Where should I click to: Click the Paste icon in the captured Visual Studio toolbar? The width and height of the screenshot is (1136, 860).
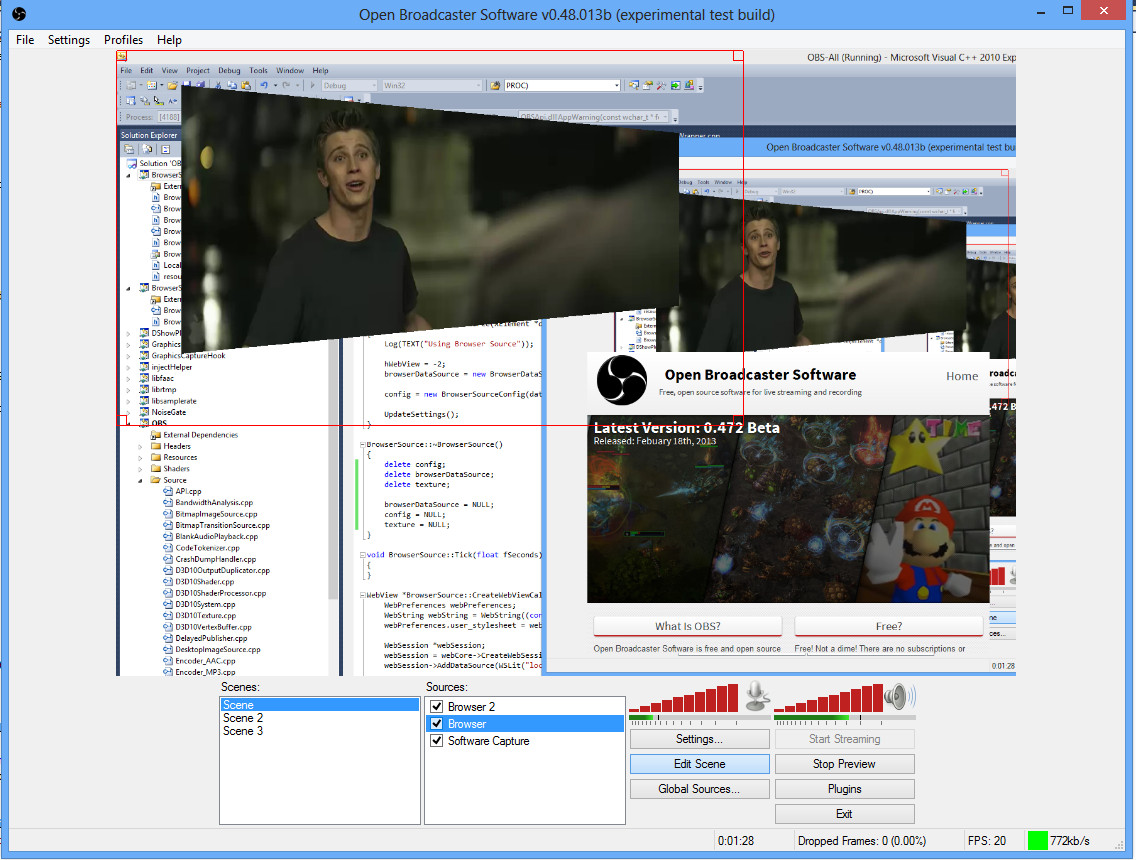(x=246, y=85)
